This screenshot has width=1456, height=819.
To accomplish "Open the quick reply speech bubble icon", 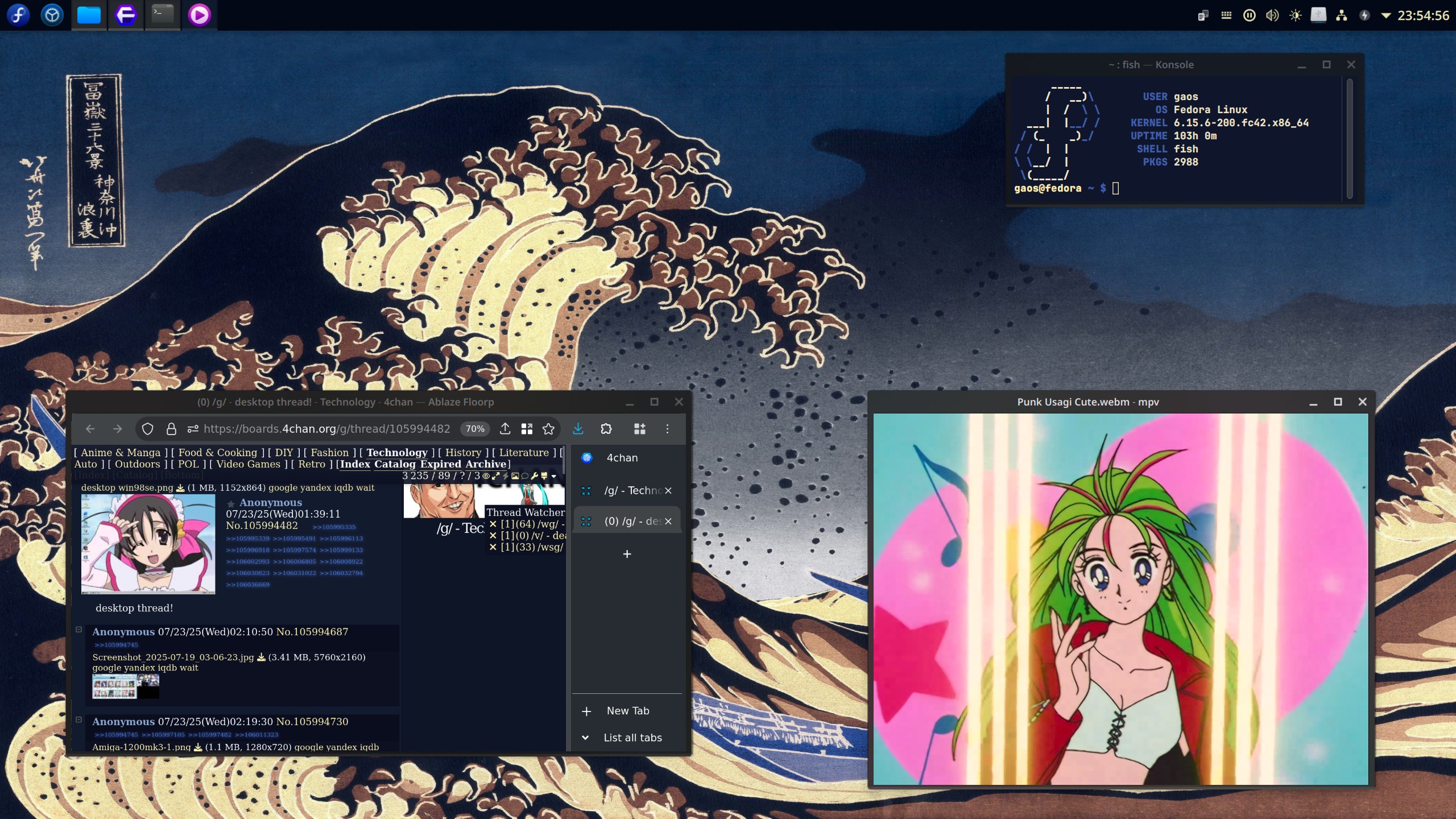I will click(x=524, y=476).
